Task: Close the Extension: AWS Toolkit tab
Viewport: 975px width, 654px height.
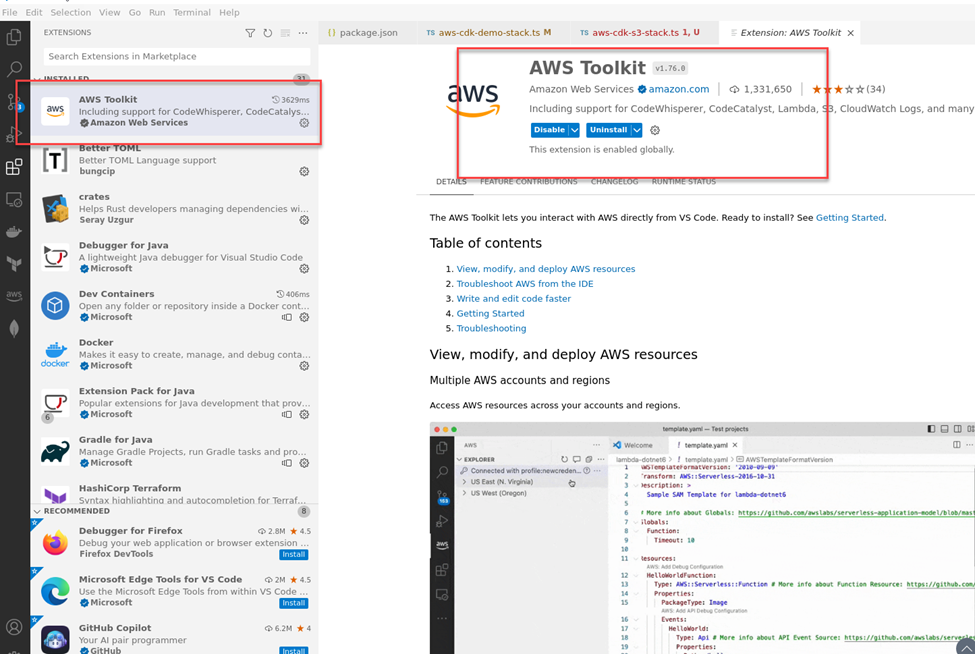Action: (x=851, y=33)
